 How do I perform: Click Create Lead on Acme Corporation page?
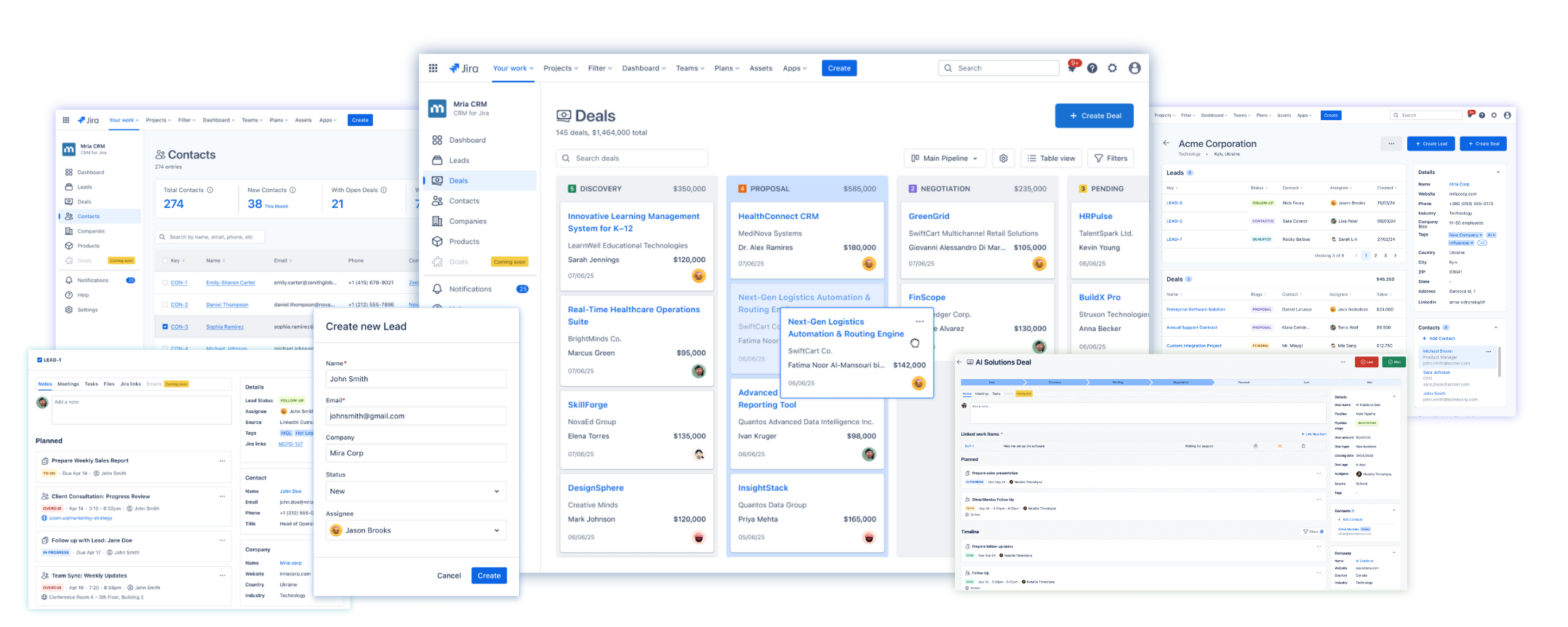[1431, 144]
